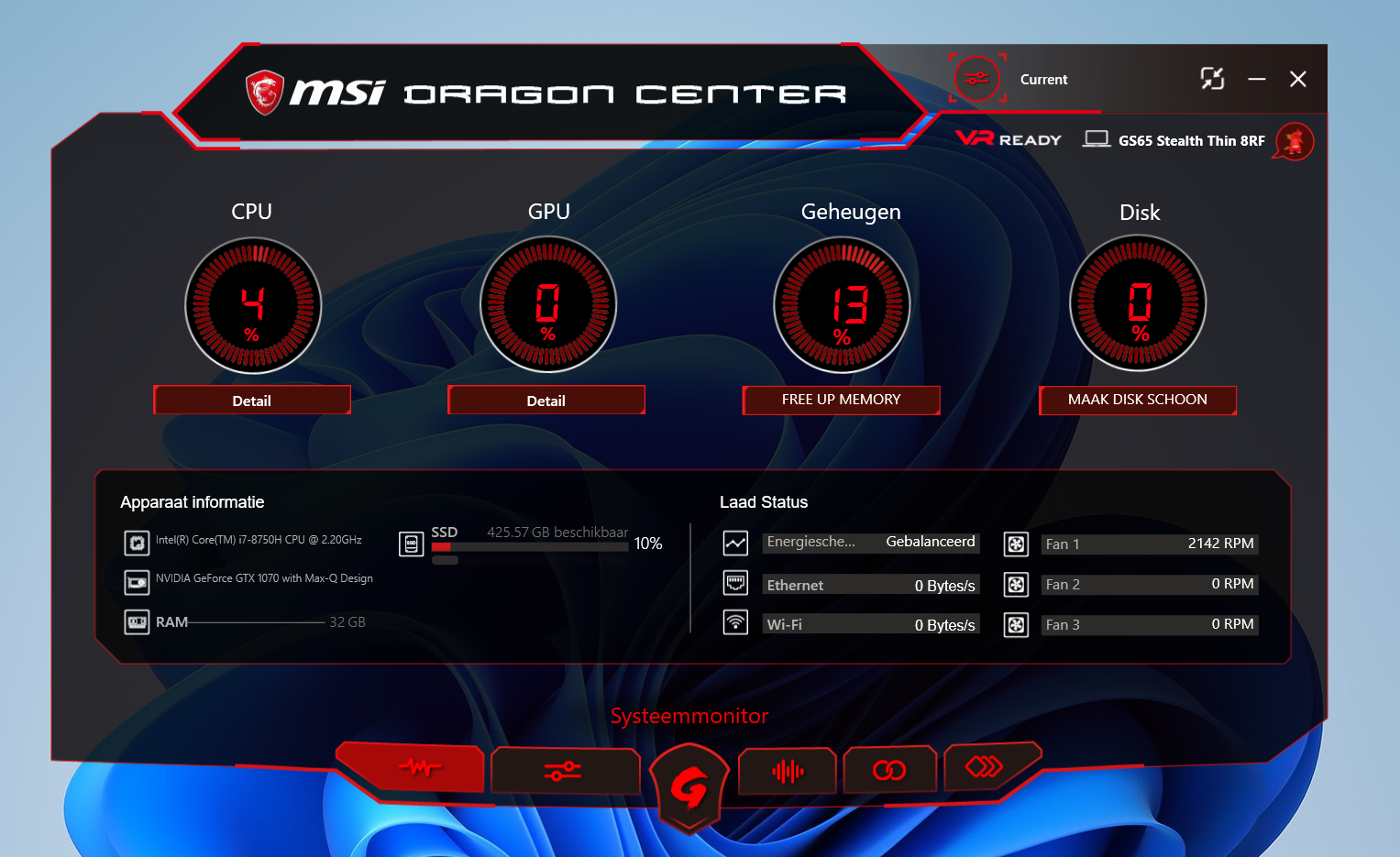1400x857 pixels.
Task: Click the Current profile sliders icon
Action: 977,79
